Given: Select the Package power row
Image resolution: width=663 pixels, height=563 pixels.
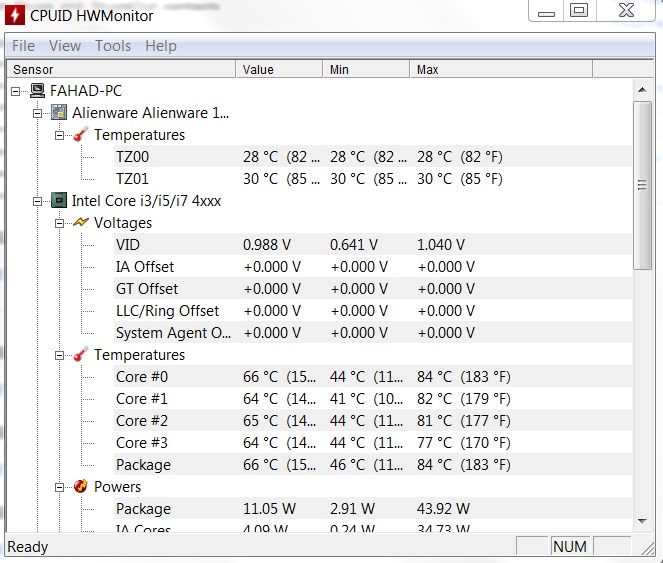Looking at the screenshot, I should 373,508.
